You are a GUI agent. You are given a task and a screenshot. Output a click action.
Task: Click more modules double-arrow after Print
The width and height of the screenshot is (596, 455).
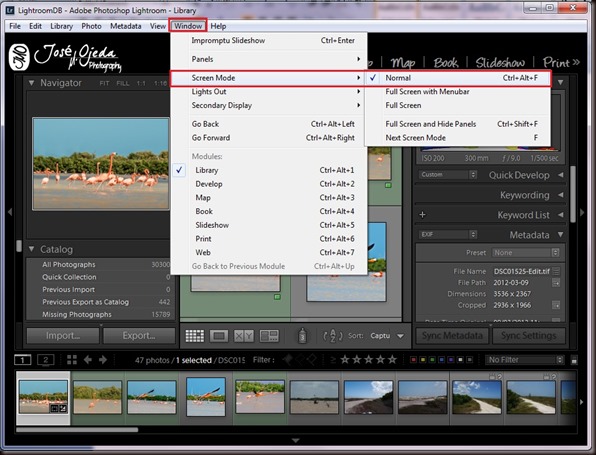576,62
